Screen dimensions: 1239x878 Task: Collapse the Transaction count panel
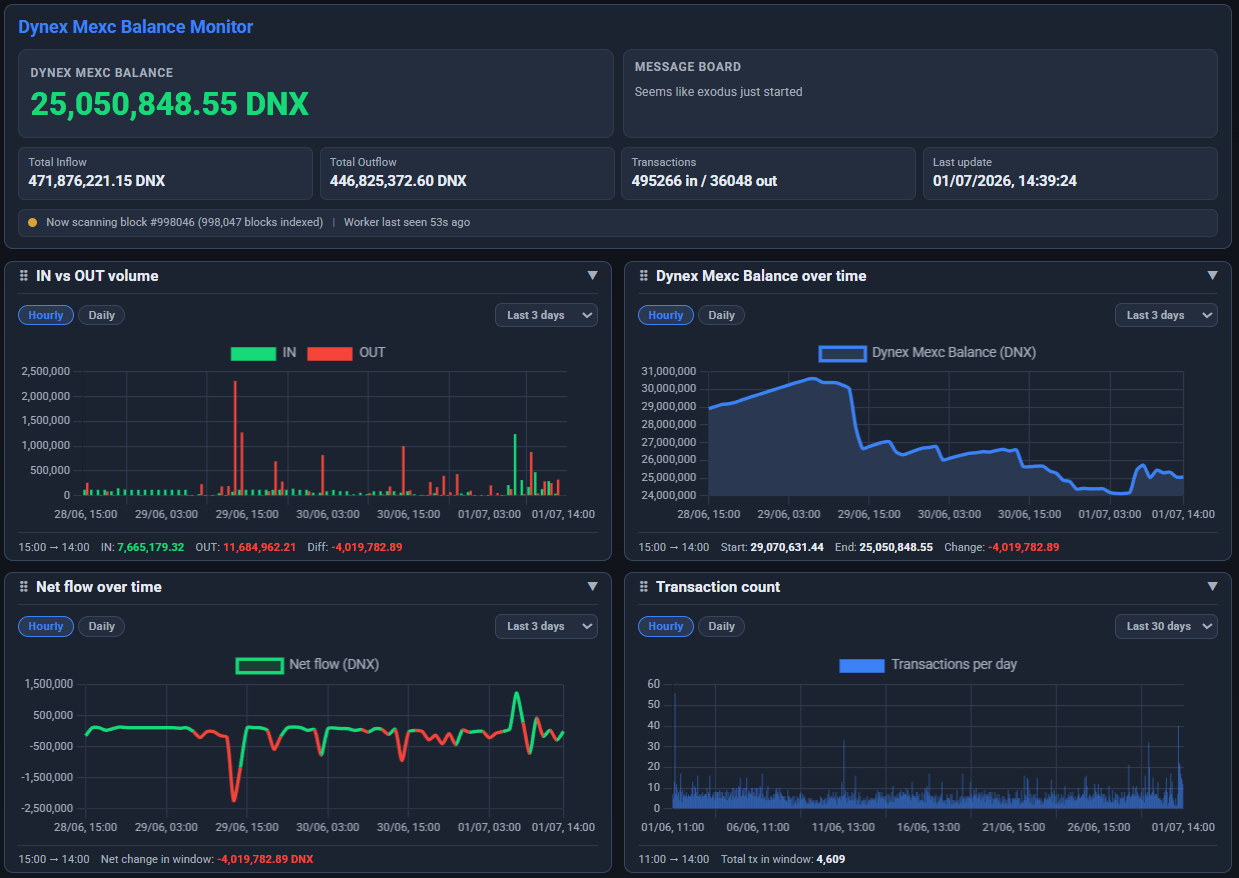pos(1212,587)
